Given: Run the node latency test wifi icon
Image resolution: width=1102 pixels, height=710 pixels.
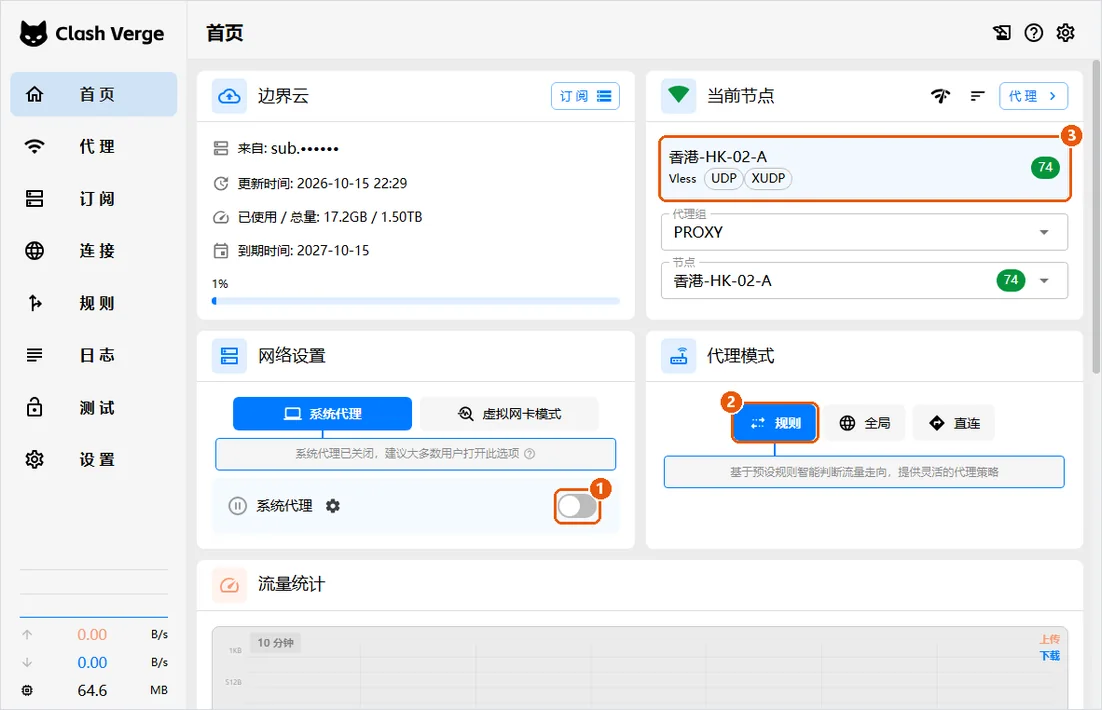Looking at the screenshot, I should (x=940, y=96).
